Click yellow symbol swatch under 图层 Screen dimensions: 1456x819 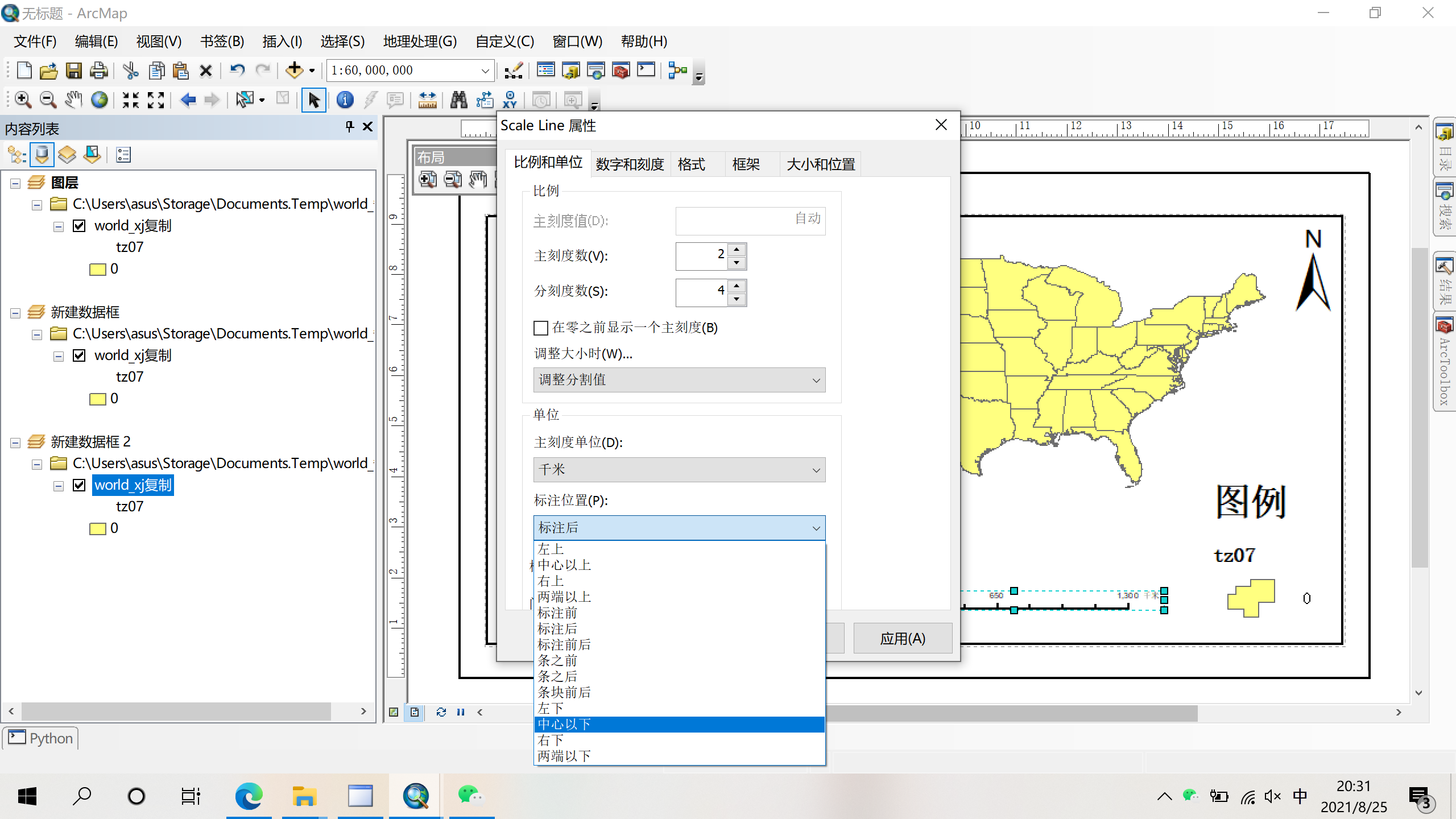pyautogui.click(x=98, y=269)
